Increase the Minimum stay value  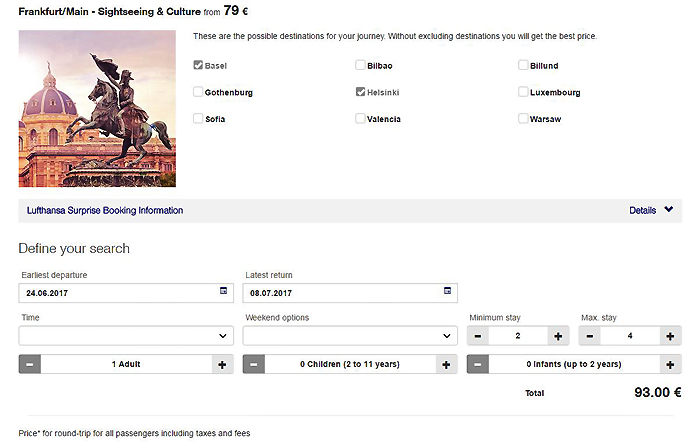coord(558,336)
